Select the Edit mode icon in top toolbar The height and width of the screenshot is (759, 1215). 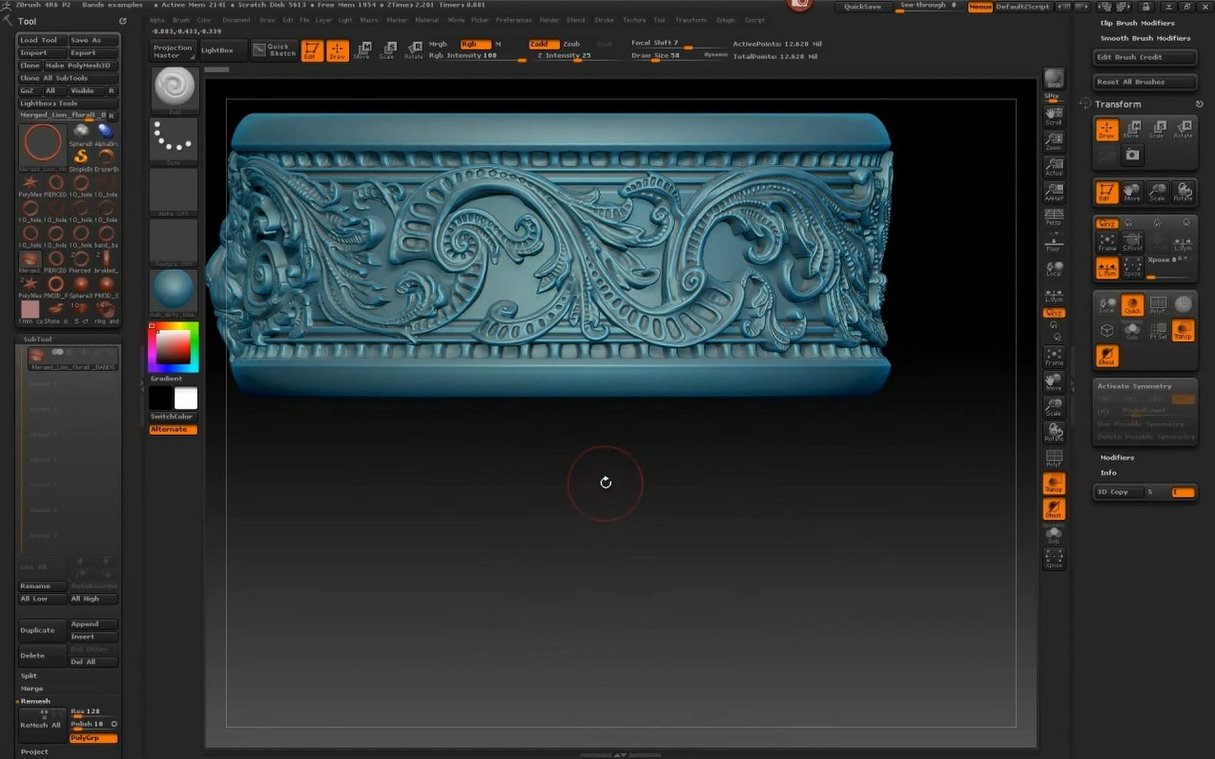coord(312,50)
